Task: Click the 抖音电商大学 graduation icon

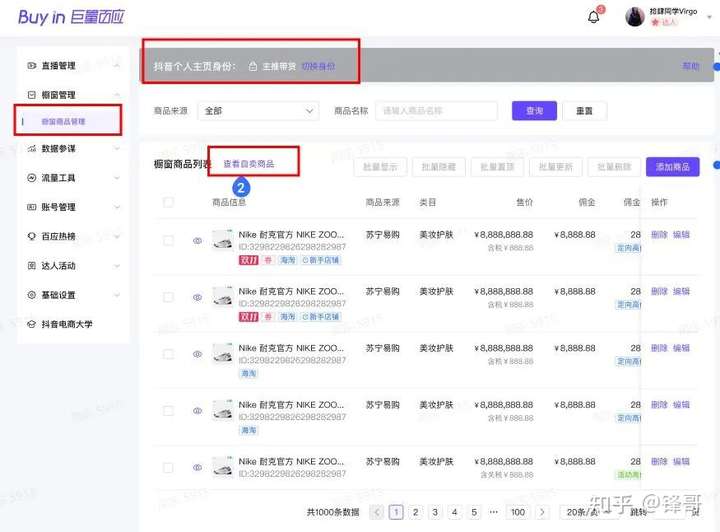Action: (x=31, y=324)
